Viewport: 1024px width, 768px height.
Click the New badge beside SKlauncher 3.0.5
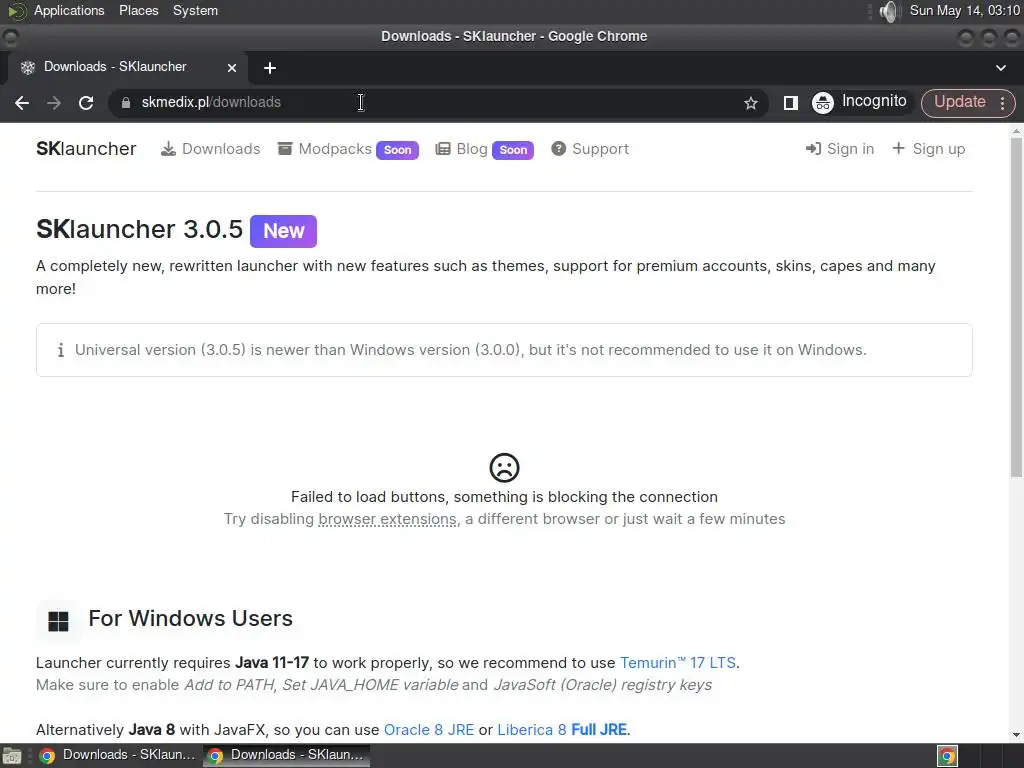click(x=283, y=231)
